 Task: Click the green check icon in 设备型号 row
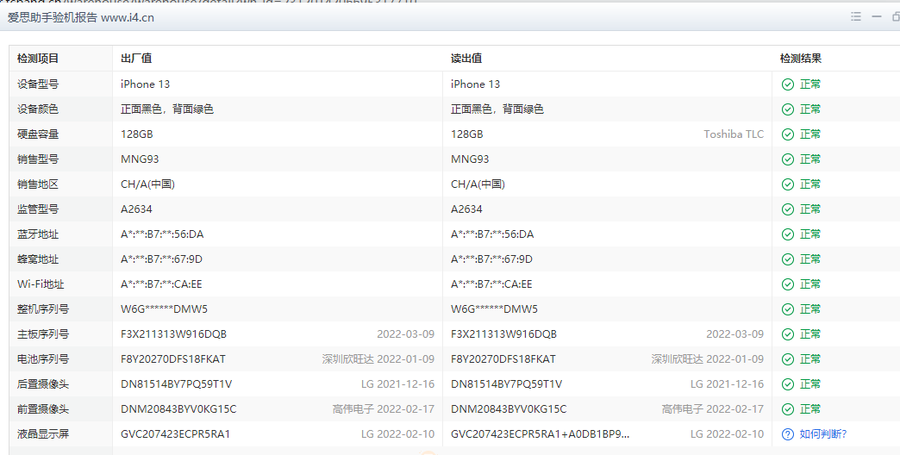click(x=788, y=84)
